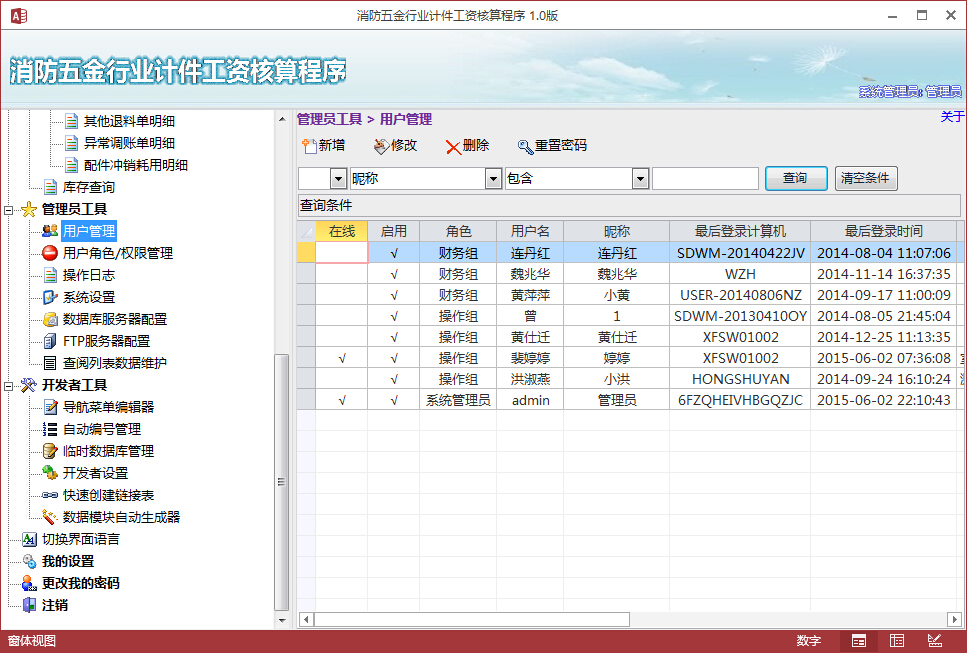Collapse the 开发者工具 tree node

point(9,387)
